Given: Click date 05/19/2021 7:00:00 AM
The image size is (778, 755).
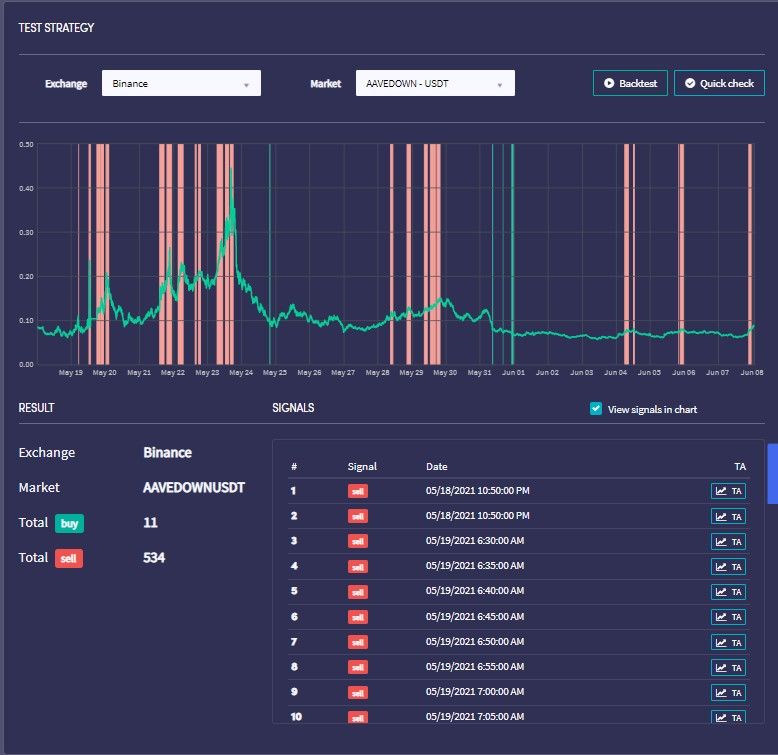Looking at the screenshot, I should 474,692.
